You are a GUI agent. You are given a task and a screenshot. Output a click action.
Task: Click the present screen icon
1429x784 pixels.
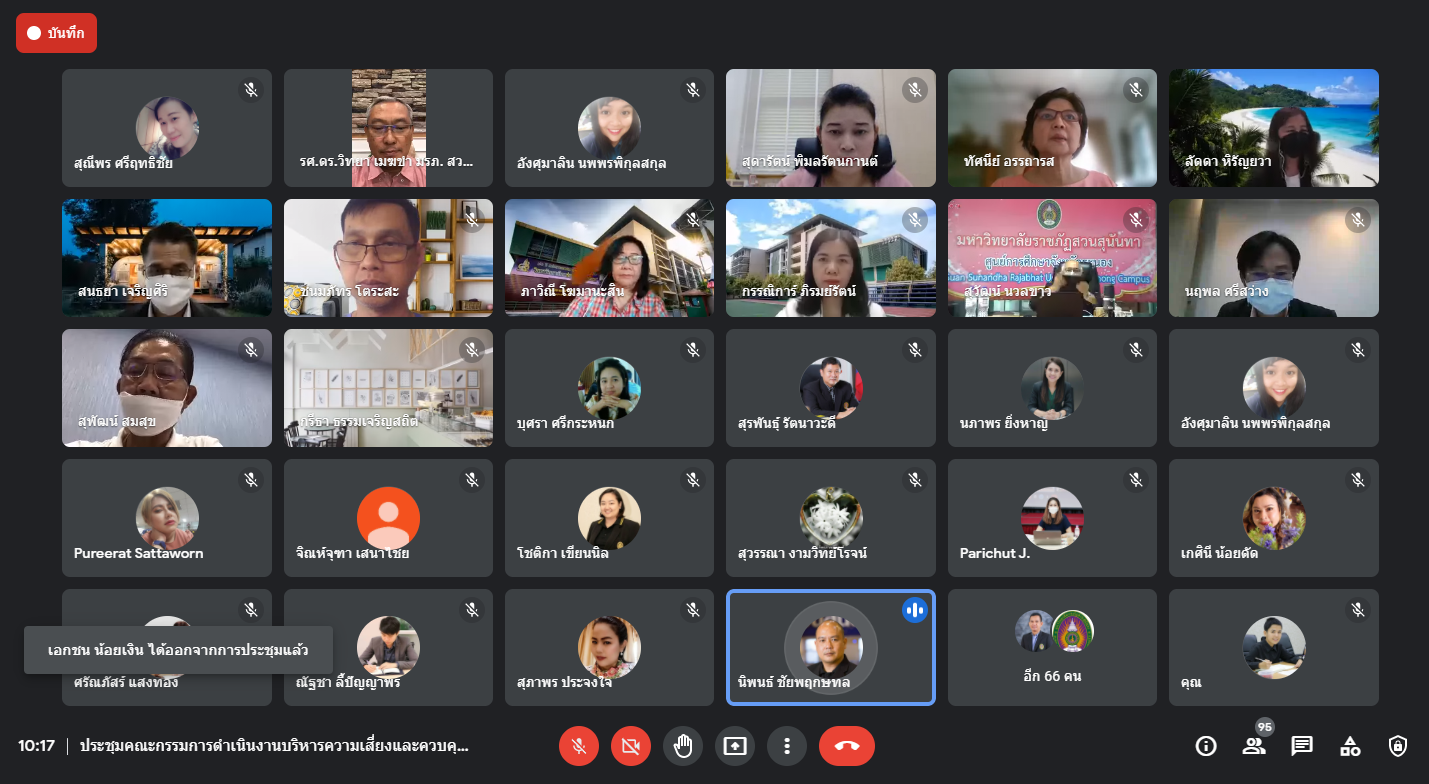[x=735, y=746]
